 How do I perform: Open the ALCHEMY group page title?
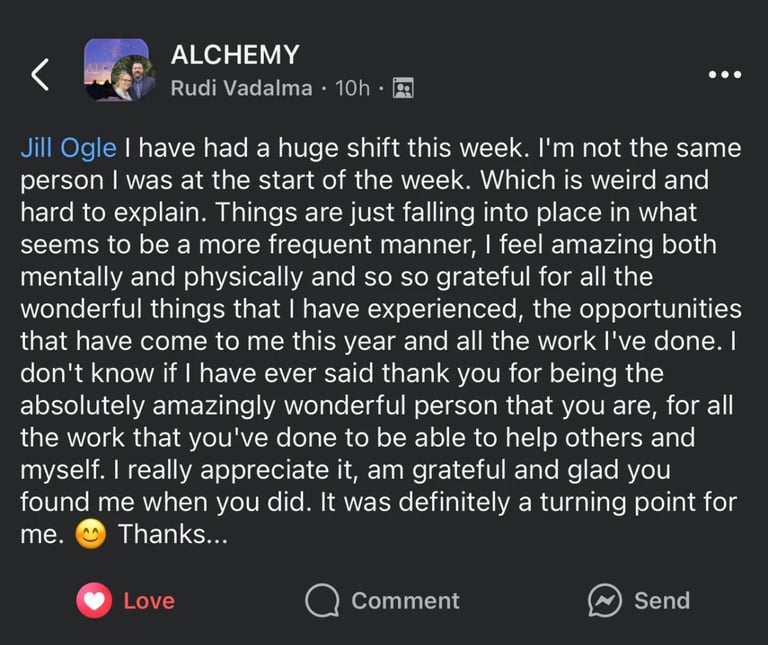click(x=235, y=54)
